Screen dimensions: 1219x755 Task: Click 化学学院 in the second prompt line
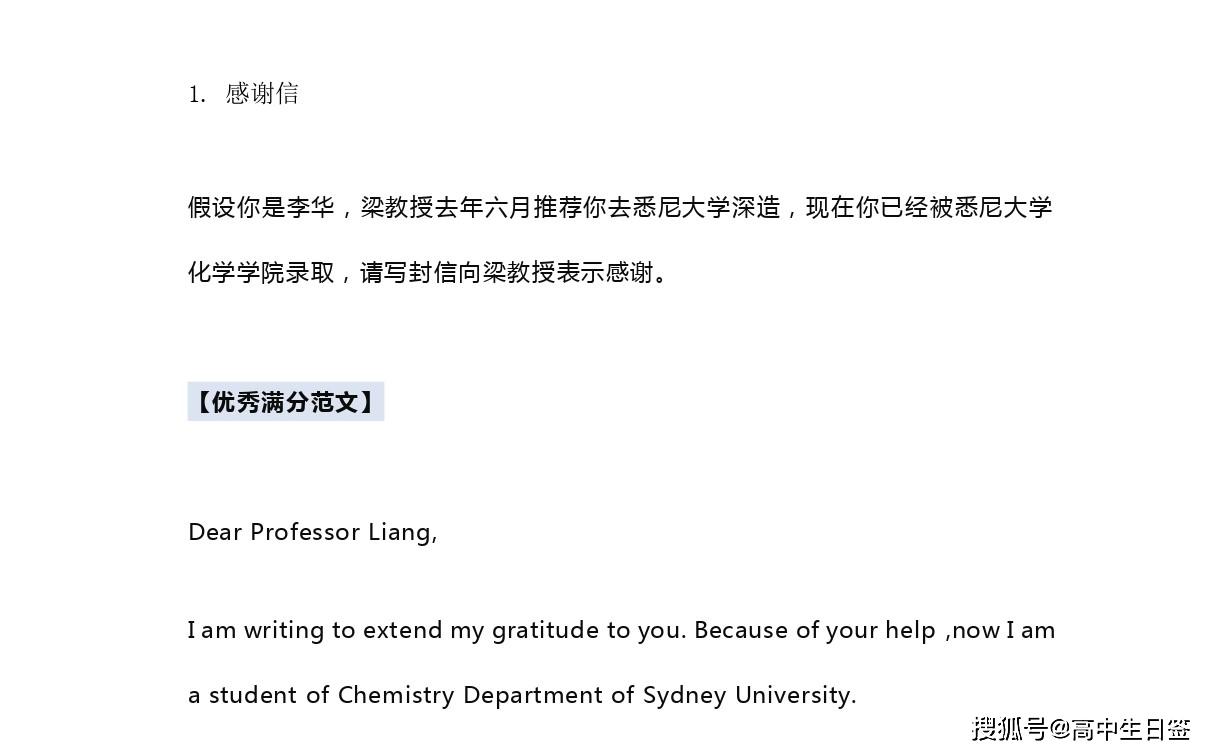pos(237,272)
